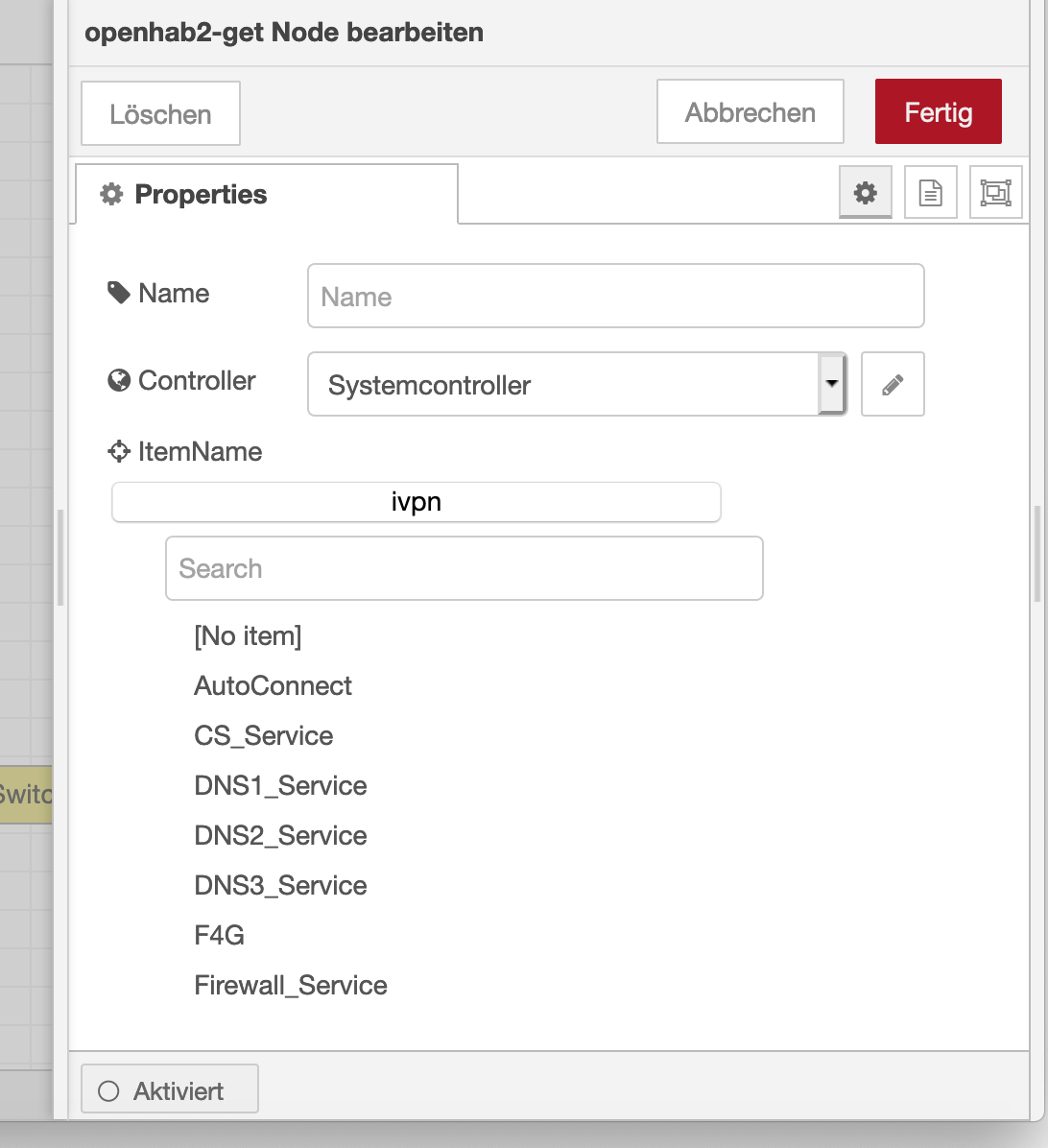1048x1148 pixels.
Task: Choose AutoConnect from item list
Action: coord(274,685)
